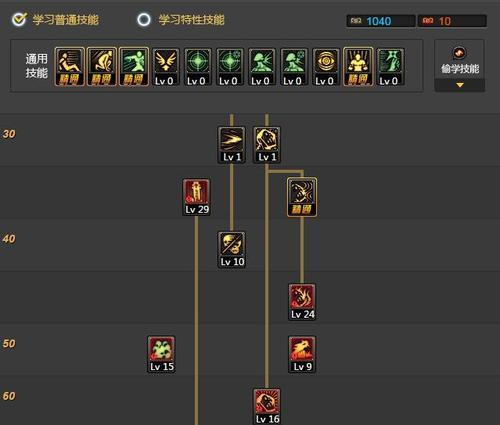Click the last green dancer skill Lv 0
The image size is (500, 425).
390,67
